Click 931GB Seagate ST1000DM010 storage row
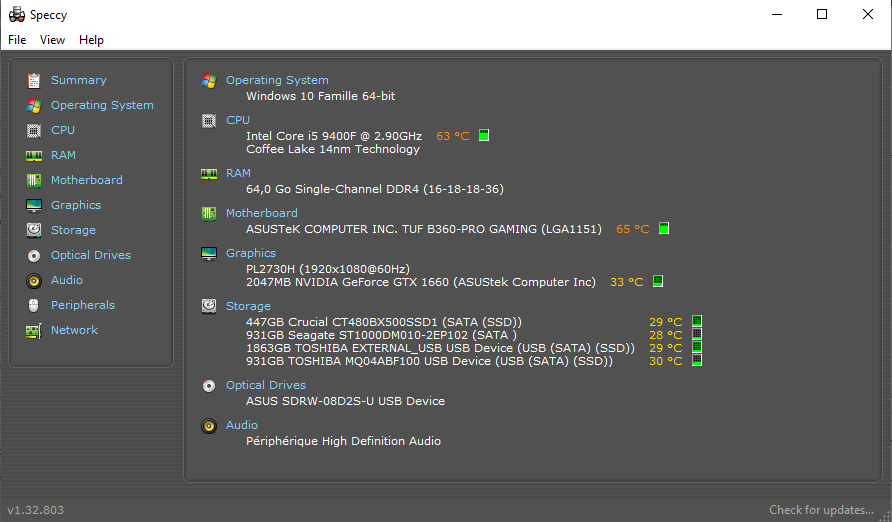Viewport: 892px width, 522px height. (381, 335)
